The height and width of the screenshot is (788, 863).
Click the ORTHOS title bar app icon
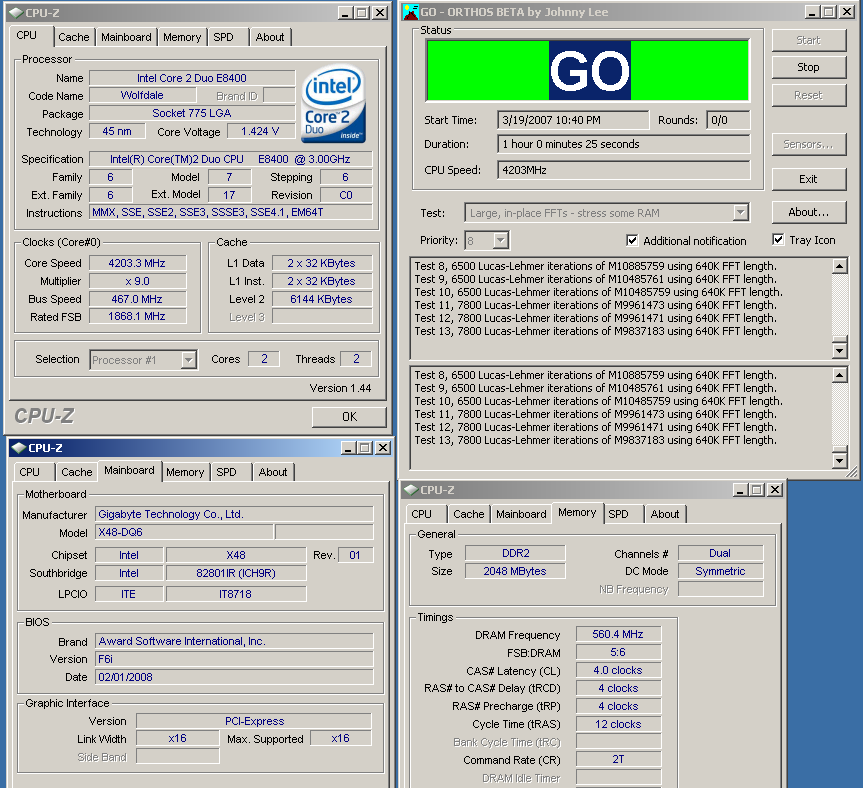pyautogui.click(x=411, y=12)
